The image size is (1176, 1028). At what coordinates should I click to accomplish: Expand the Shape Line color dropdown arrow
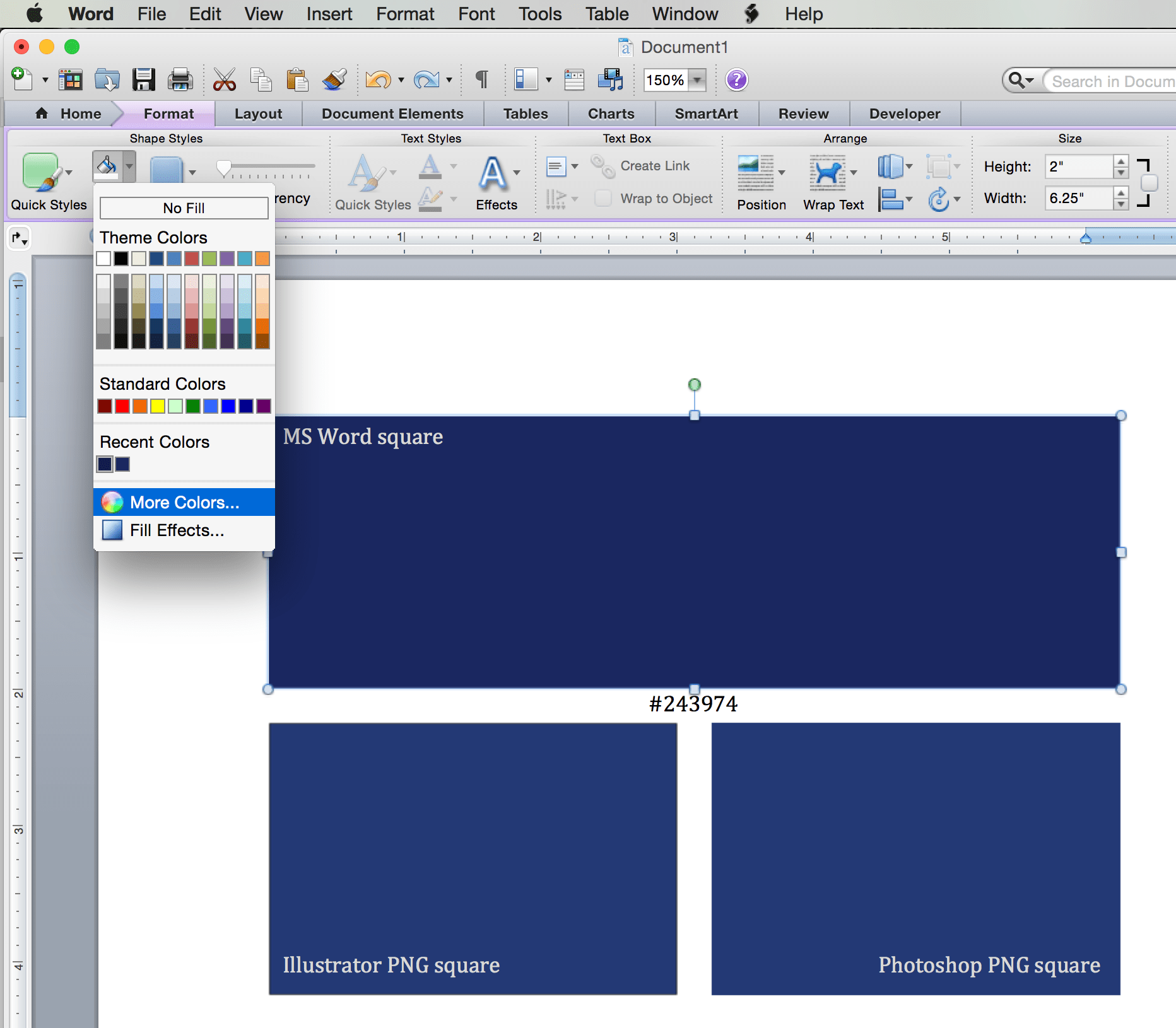192,172
